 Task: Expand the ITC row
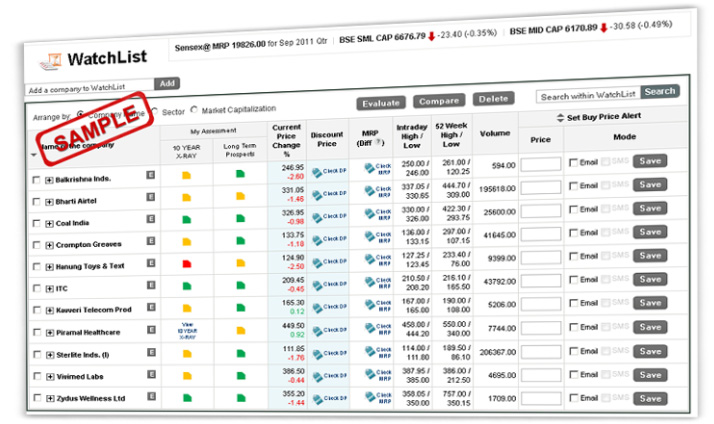pos(50,289)
